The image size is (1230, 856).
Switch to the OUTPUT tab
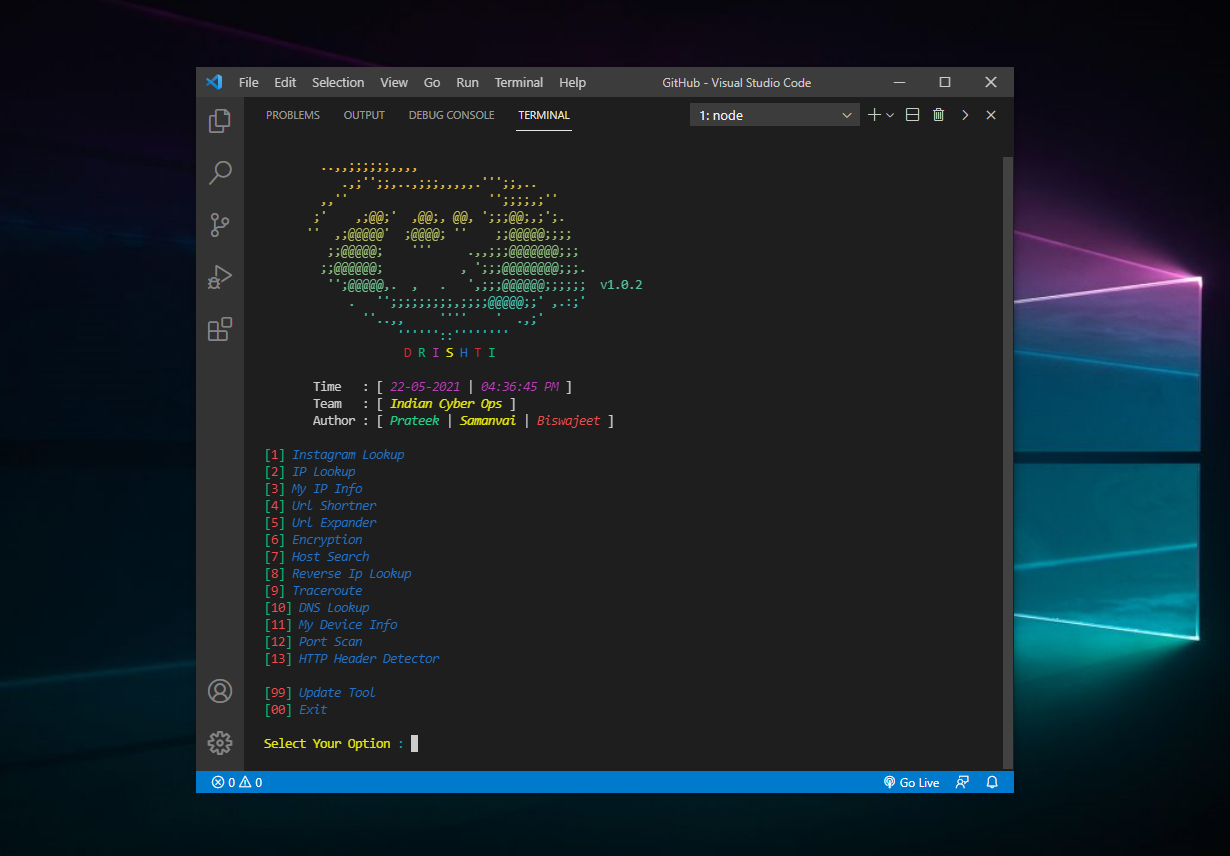coord(363,115)
